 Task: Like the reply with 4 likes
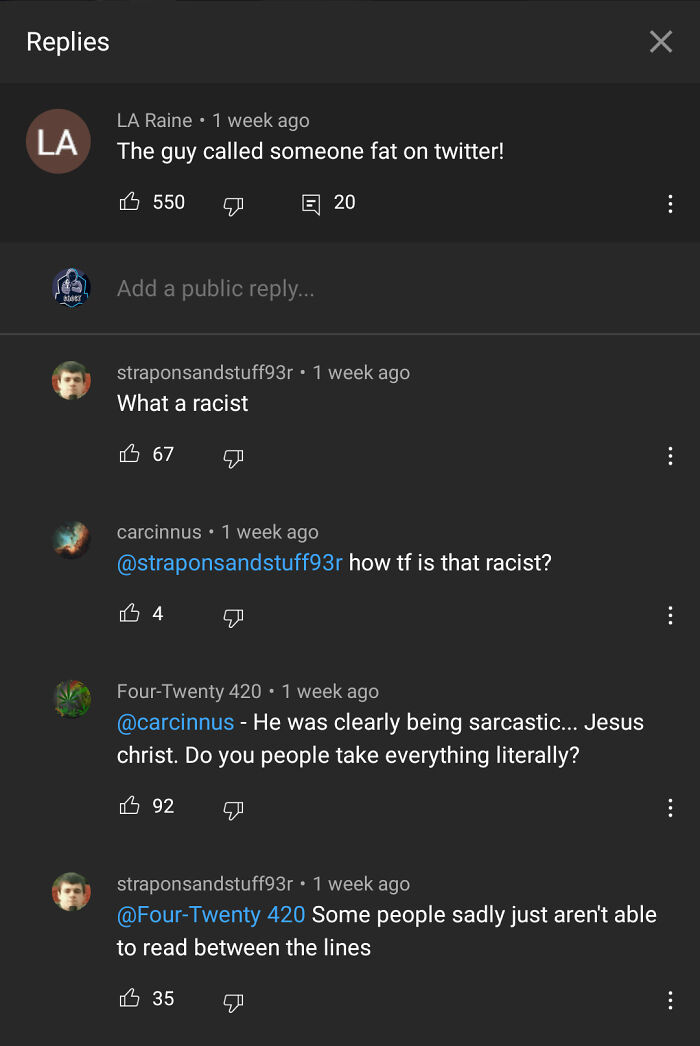tap(129, 613)
